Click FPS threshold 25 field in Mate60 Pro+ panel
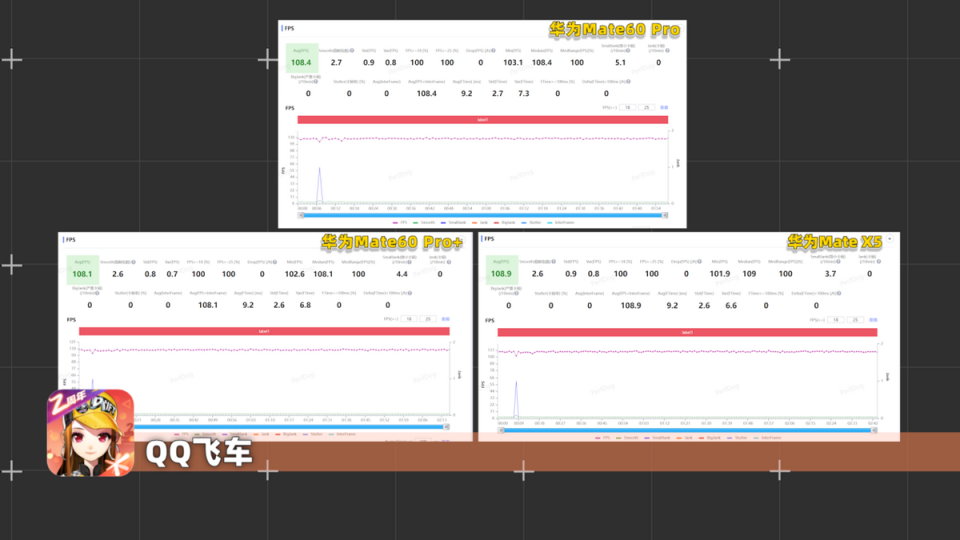This screenshot has width=960, height=540. 428,319
